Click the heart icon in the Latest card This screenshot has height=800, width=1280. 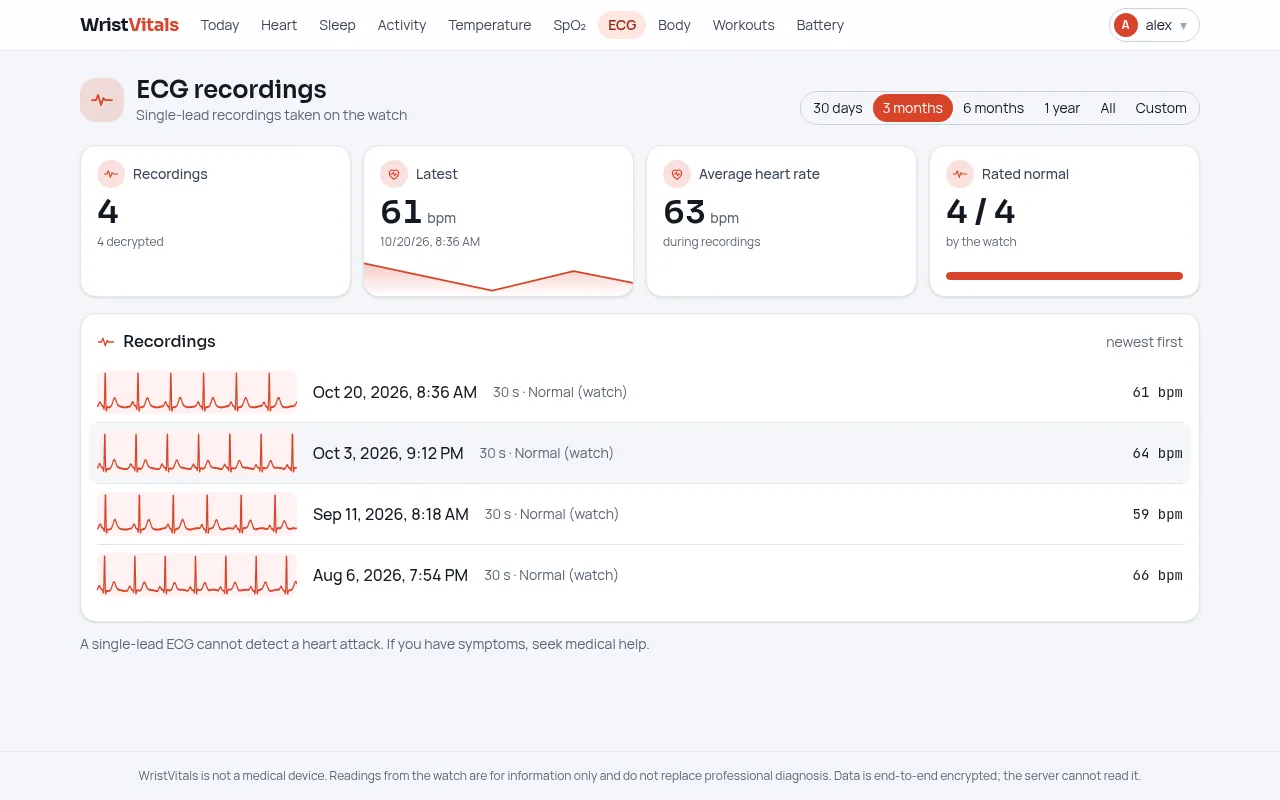394,174
